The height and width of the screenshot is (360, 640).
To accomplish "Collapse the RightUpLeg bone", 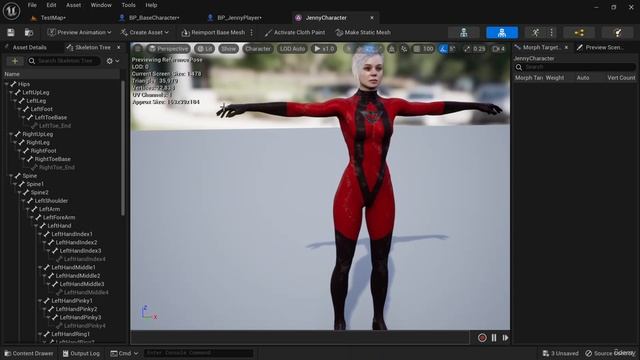I will pyautogui.click(x=11, y=134).
